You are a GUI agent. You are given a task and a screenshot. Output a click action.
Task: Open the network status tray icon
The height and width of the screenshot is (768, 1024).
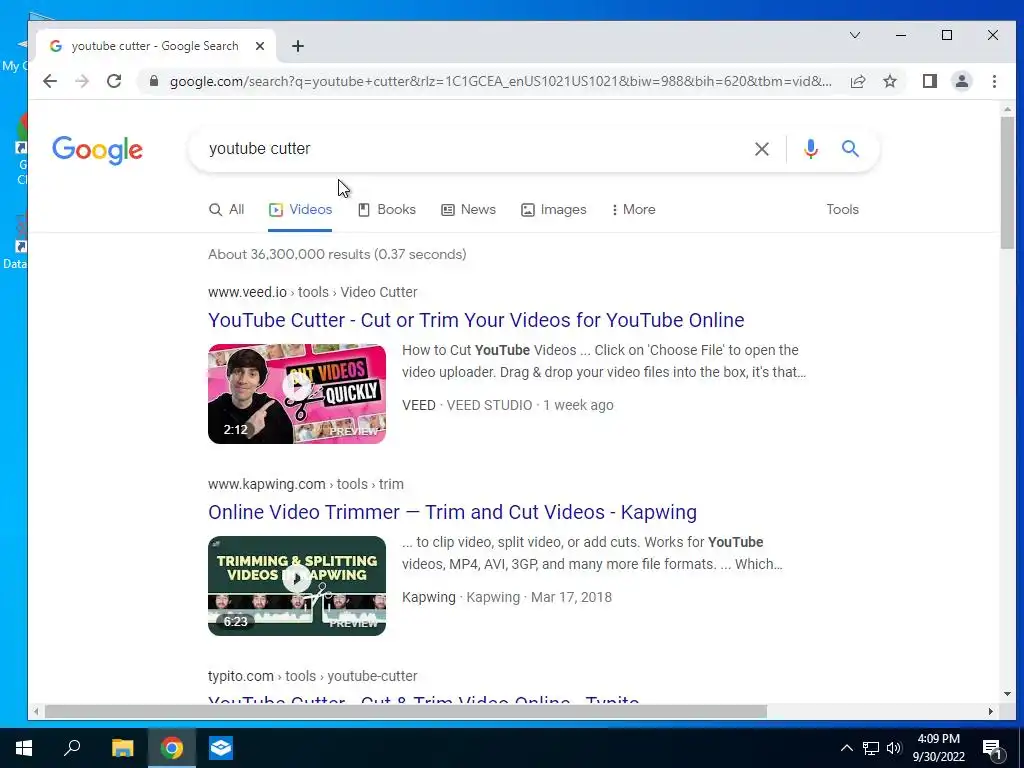(x=871, y=748)
